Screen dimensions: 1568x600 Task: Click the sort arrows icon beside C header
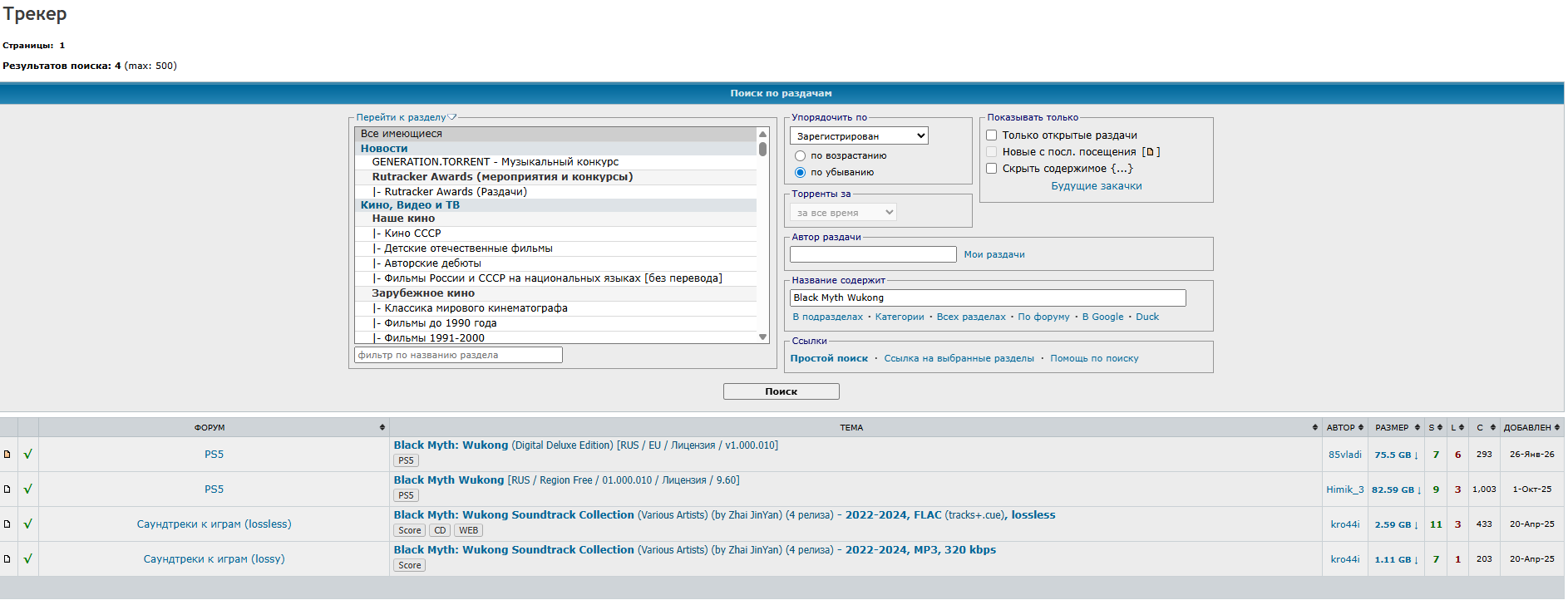[x=1493, y=427]
